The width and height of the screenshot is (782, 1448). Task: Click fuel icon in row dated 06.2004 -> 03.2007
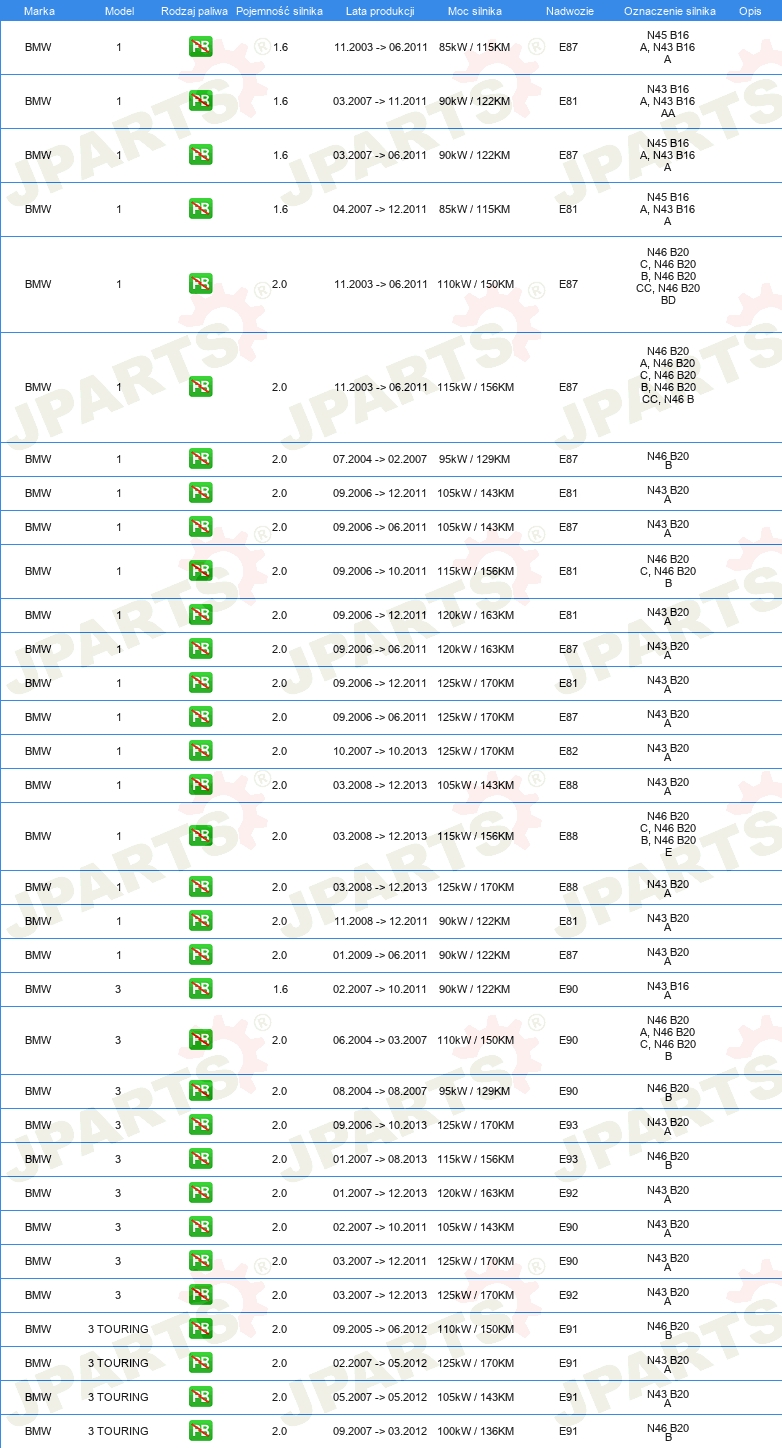(x=200, y=1040)
